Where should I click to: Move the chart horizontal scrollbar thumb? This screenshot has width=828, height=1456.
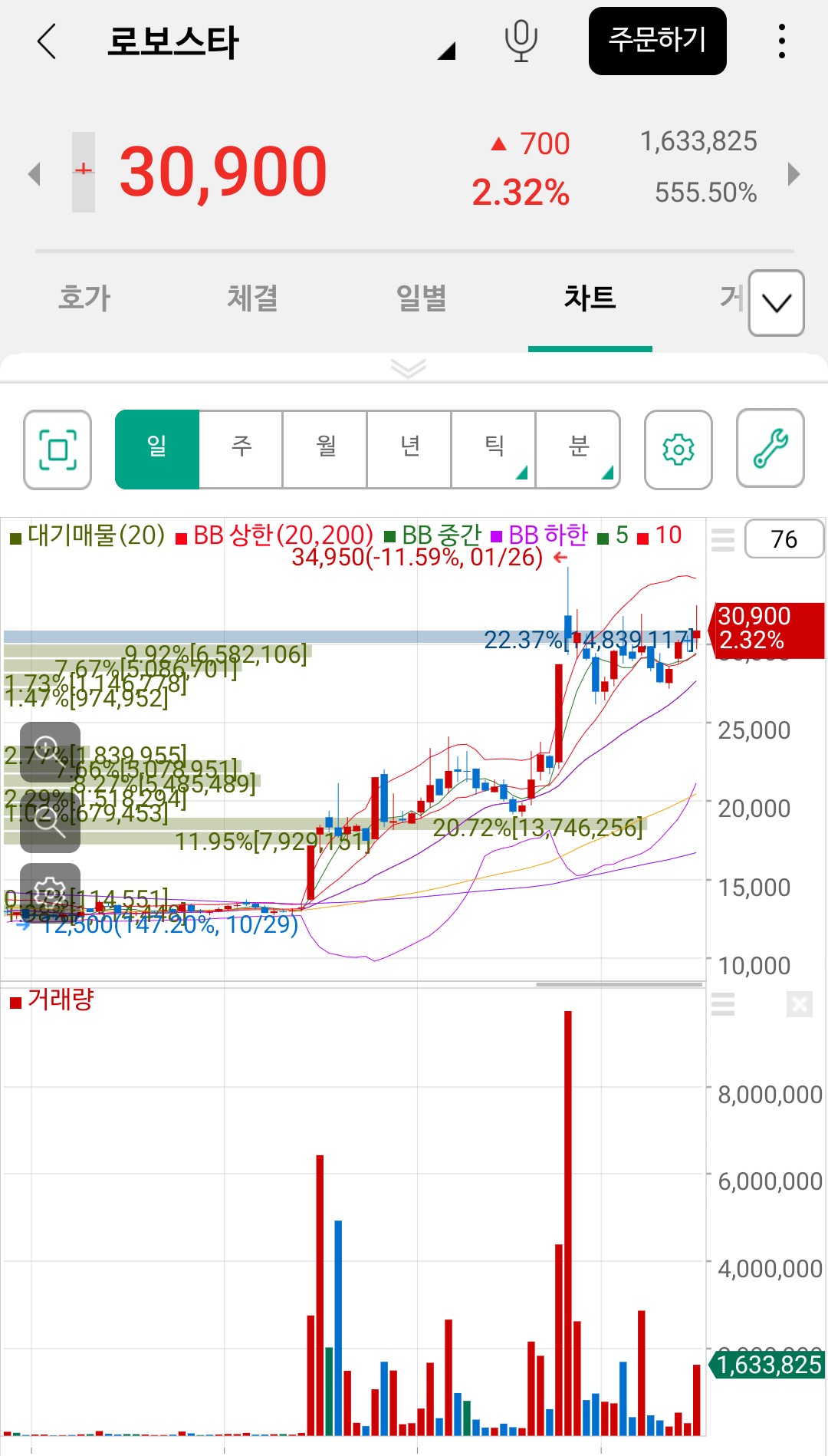[619, 984]
